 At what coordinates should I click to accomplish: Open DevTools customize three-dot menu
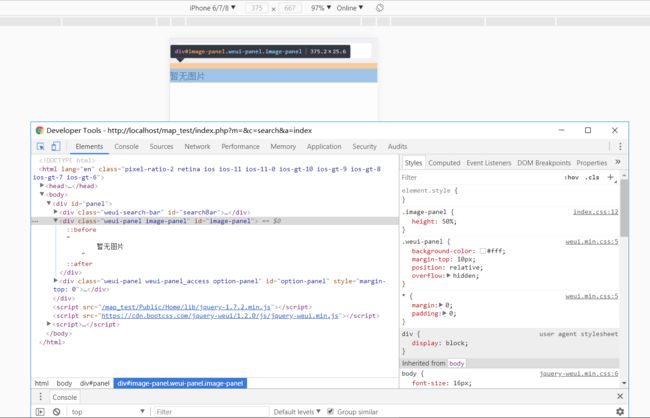[x=620, y=146]
